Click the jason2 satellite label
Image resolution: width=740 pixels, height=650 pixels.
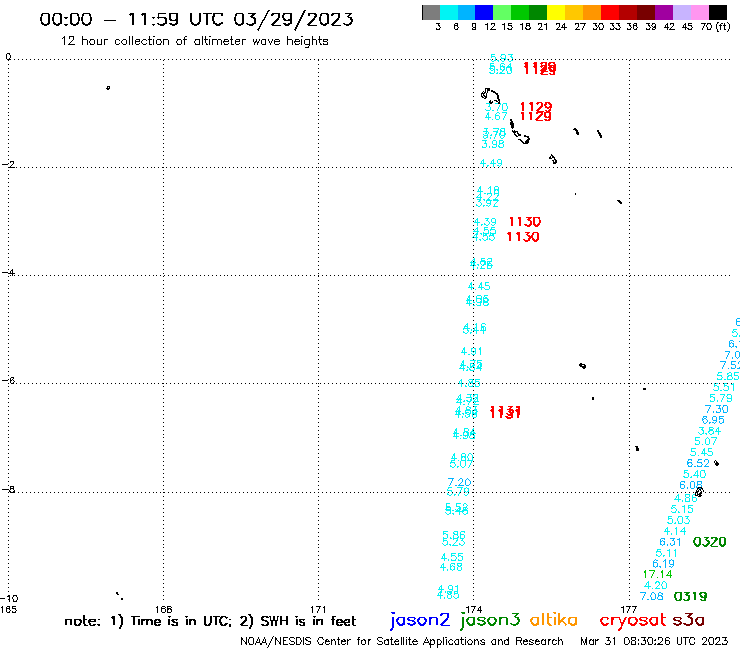coord(420,620)
